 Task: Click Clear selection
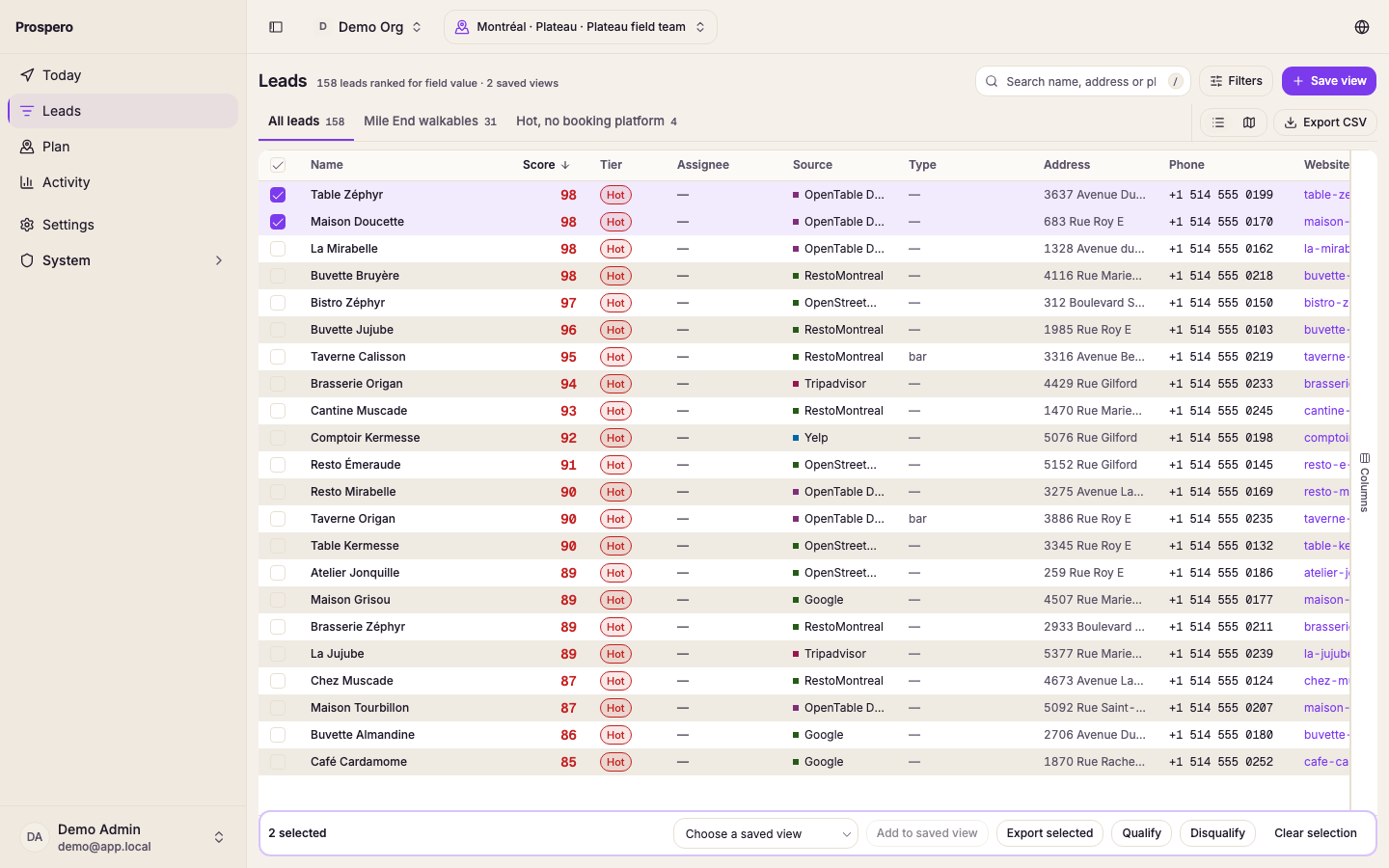[x=1316, y=833]
